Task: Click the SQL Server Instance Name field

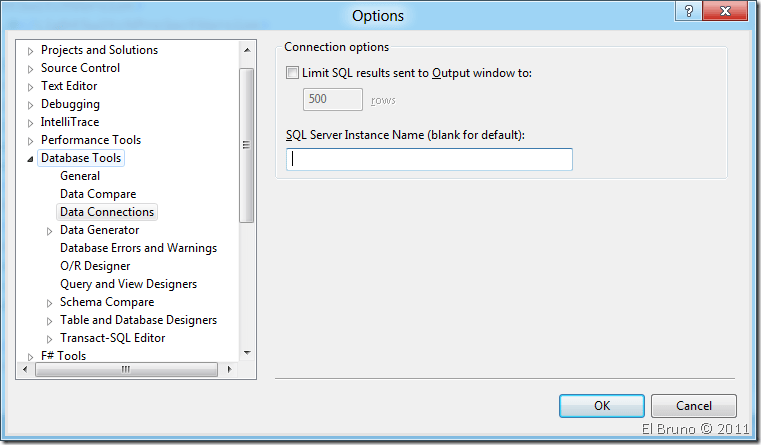Action: tap(429, 159)
